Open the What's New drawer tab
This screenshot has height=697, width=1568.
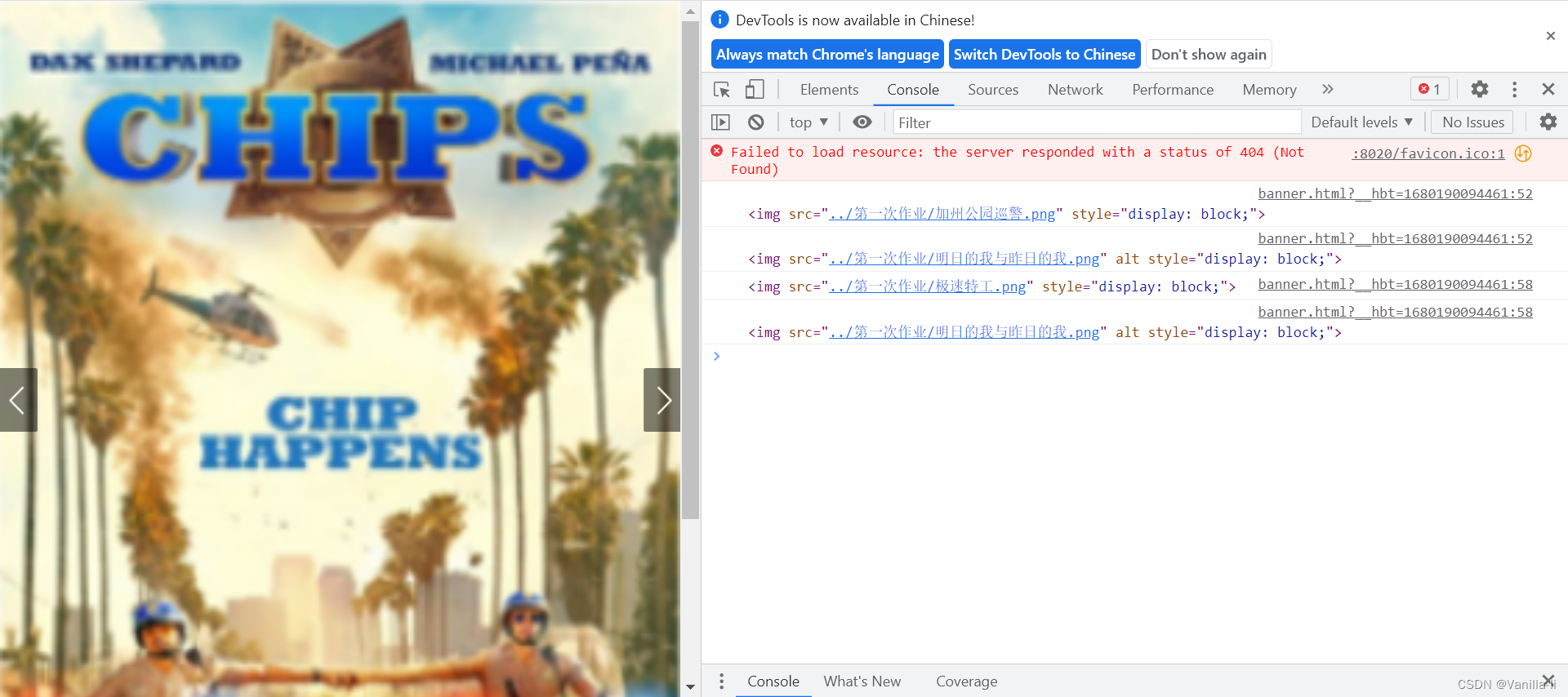coord(862,681)
